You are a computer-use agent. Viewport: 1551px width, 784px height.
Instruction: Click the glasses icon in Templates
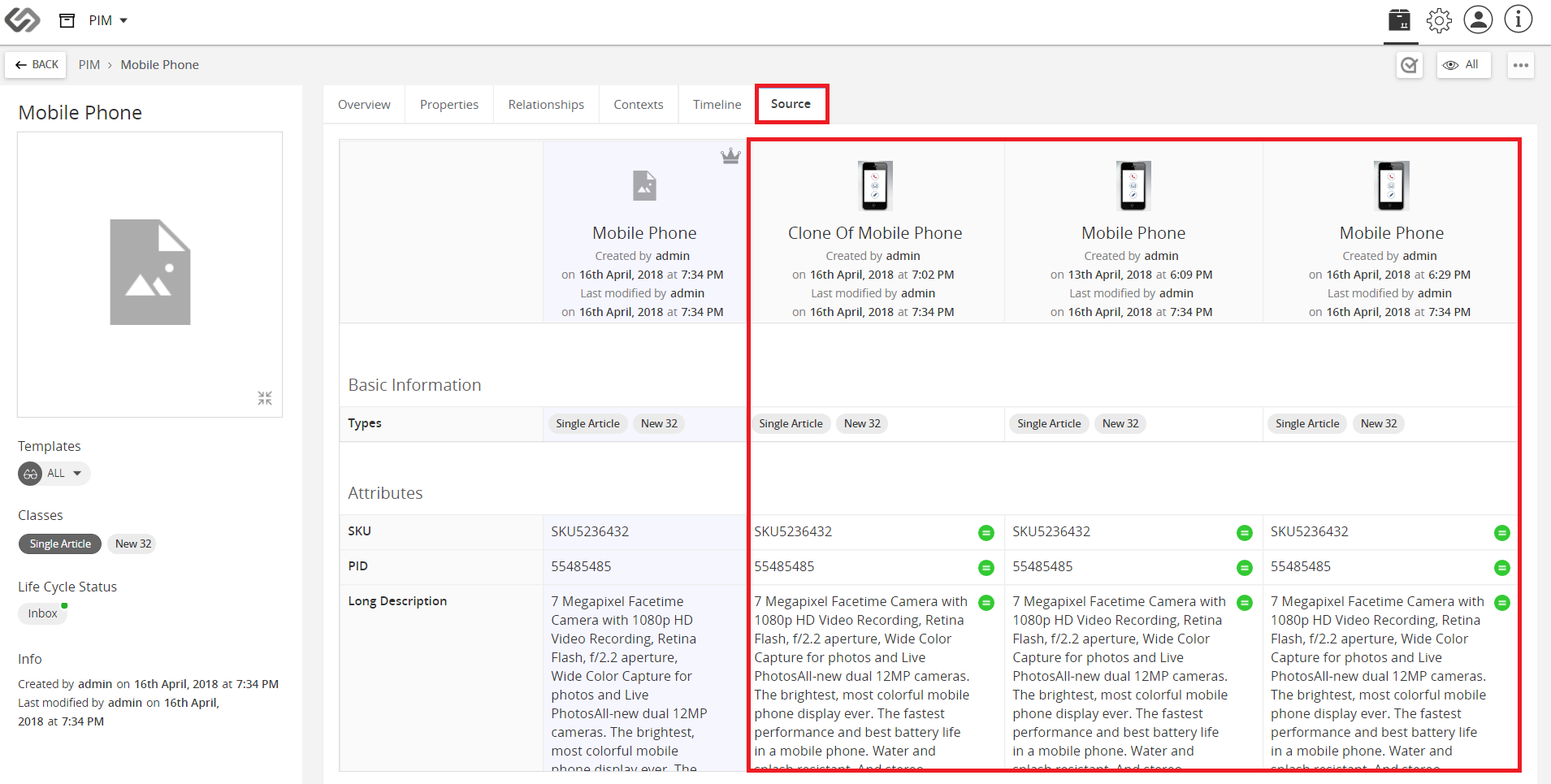point(30,474)
